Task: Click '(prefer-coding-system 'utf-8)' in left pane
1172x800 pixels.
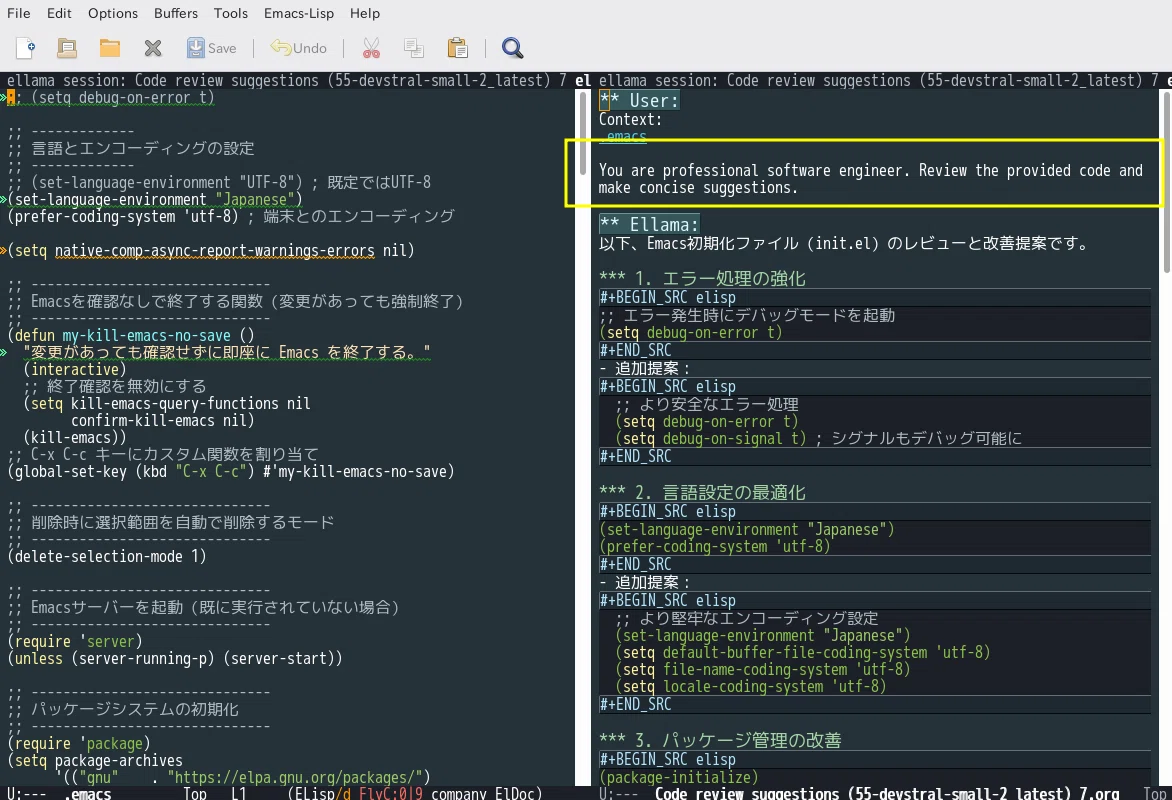Action: [x=123, y=217]
